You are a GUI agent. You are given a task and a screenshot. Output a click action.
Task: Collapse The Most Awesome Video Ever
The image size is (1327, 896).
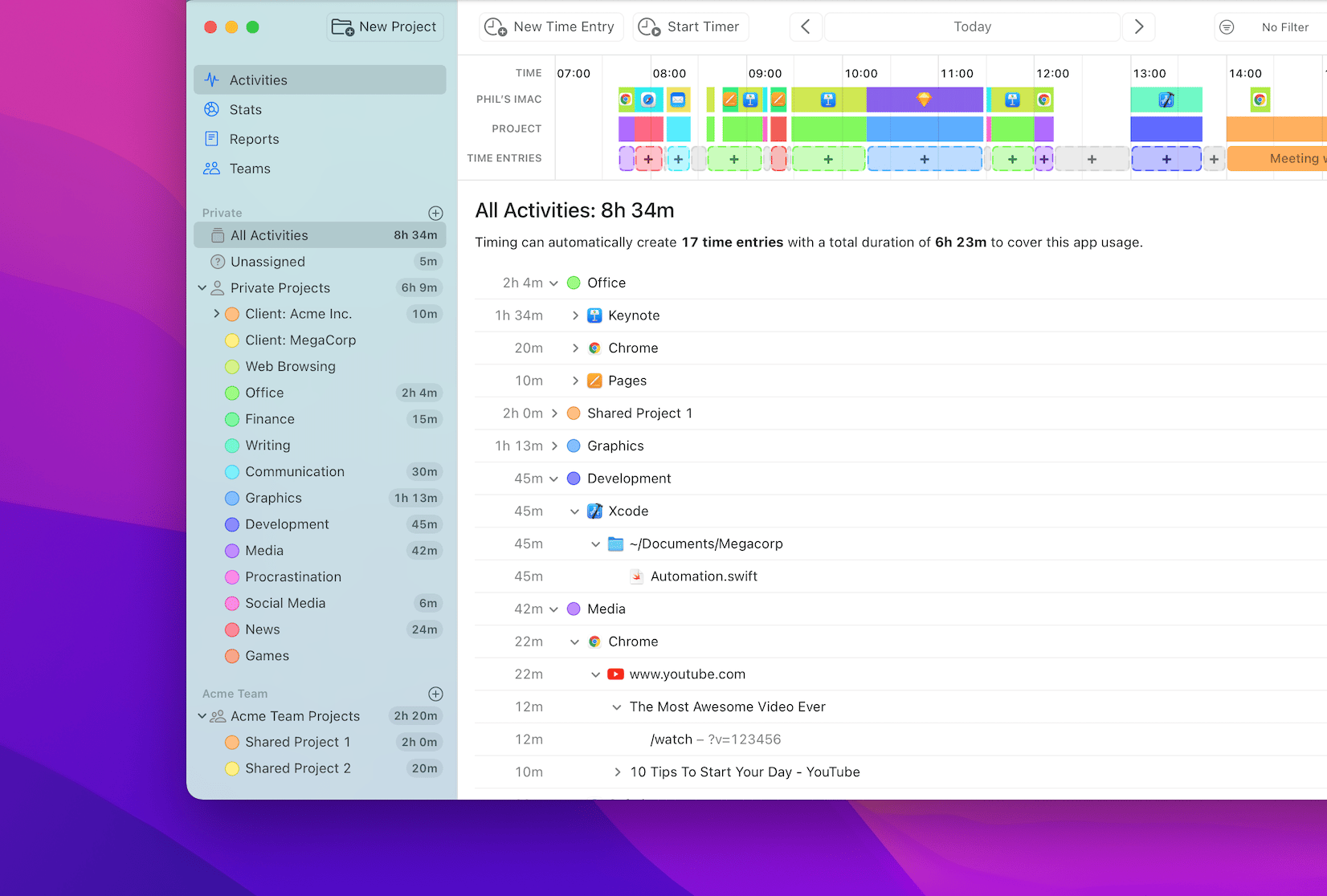point(616,707)
